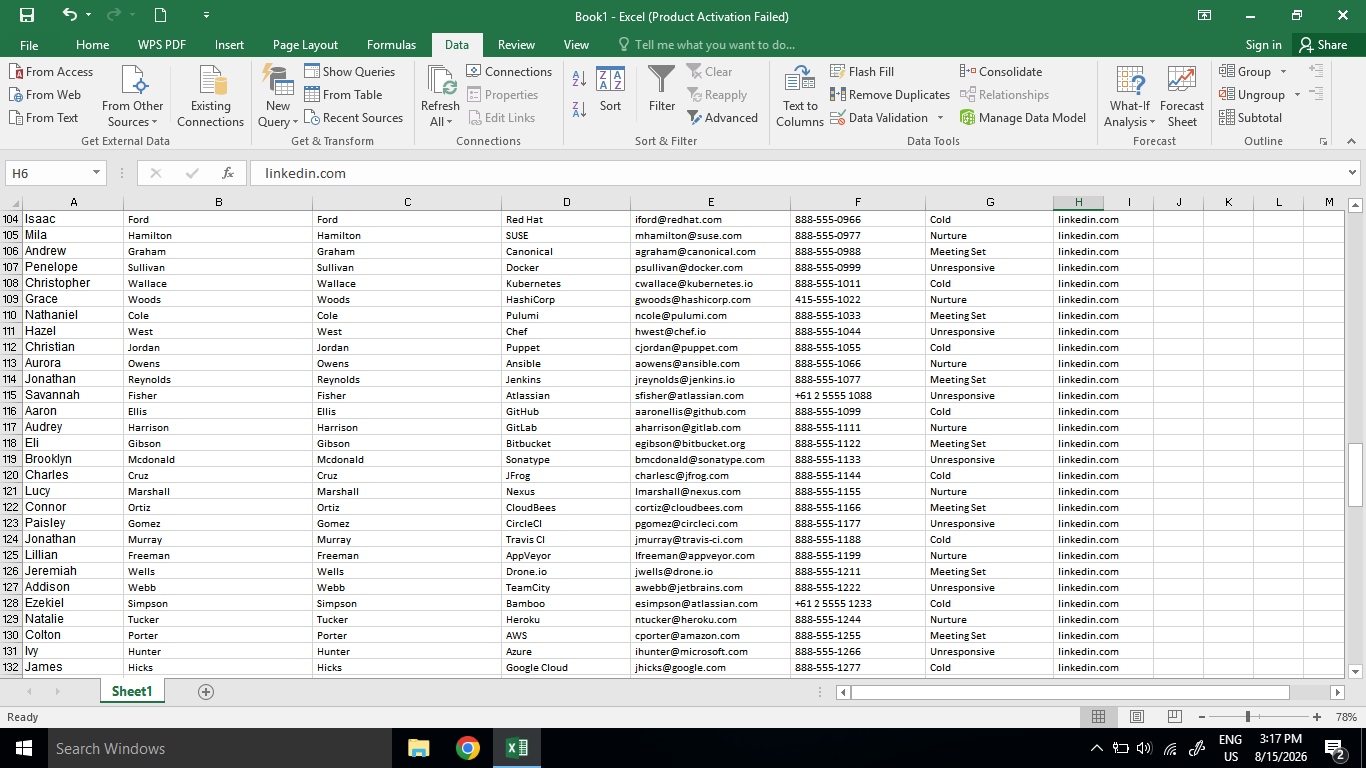The width and height of the screenshot is (1366, 768).
Task: Open the Sort dialog
Action: (x=610, y=90)
